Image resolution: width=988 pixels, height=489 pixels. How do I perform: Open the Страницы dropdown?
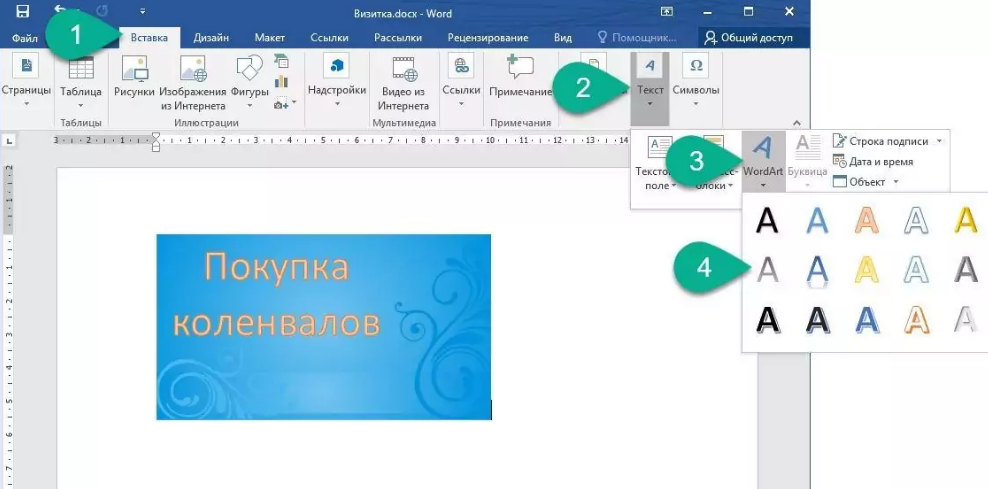[x=26, y=82]
